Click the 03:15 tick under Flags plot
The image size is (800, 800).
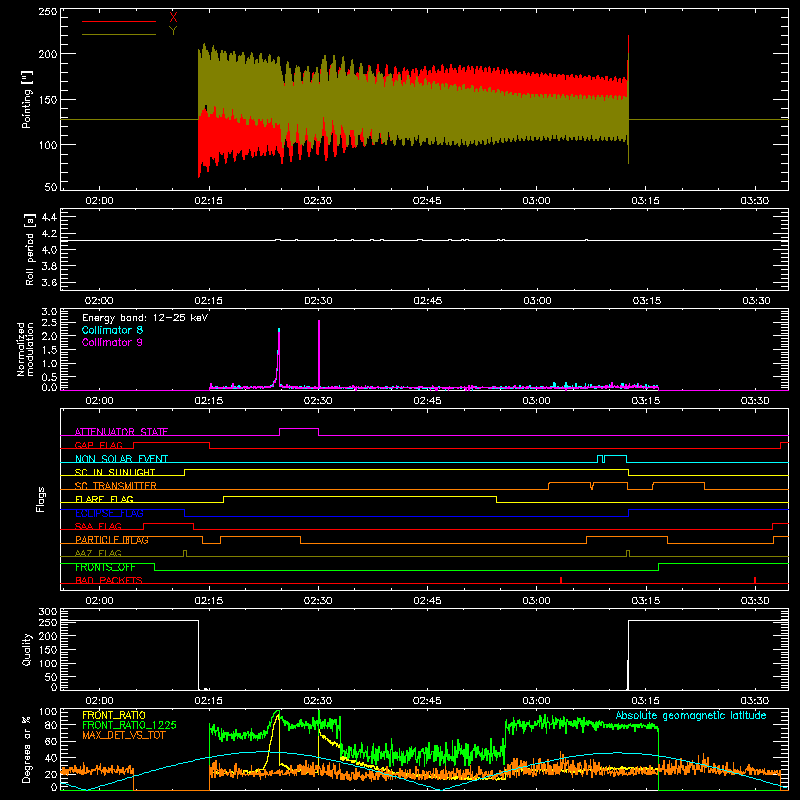(645, 601)
